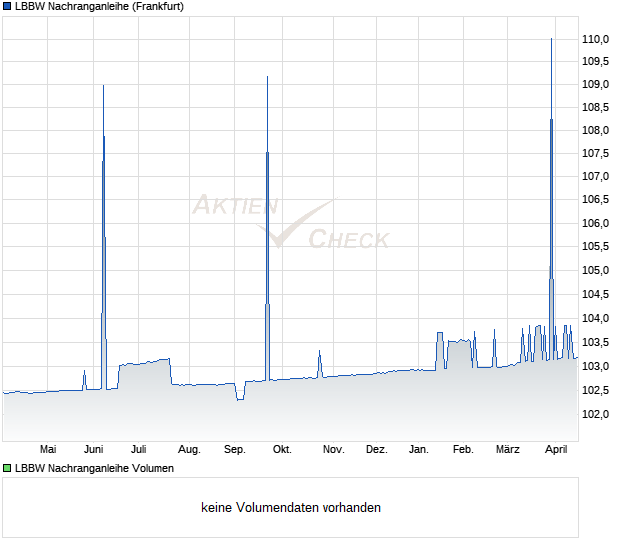The width and height of the screenshot is (620, 546).
Task: Click the 110,0 price axis value
Action: coord(595,39)
